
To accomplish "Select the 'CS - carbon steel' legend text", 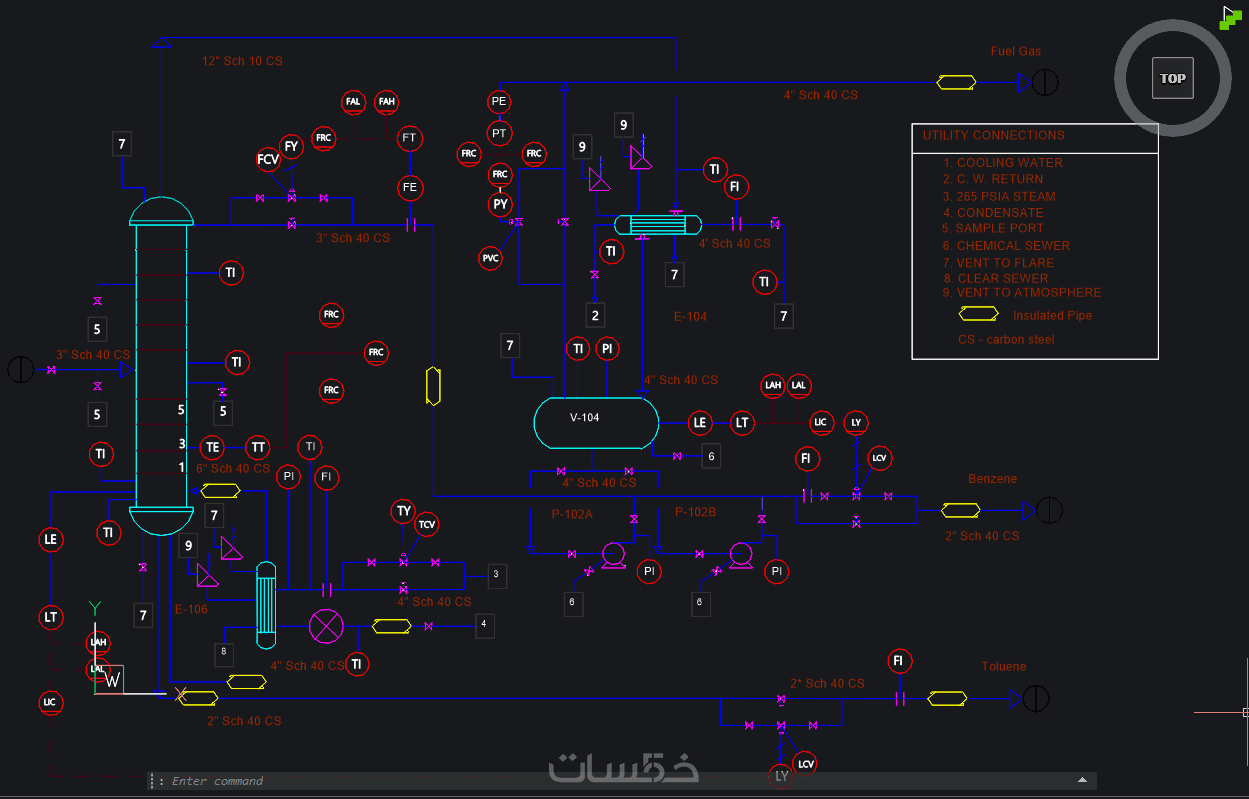I will click(1006, 339).
